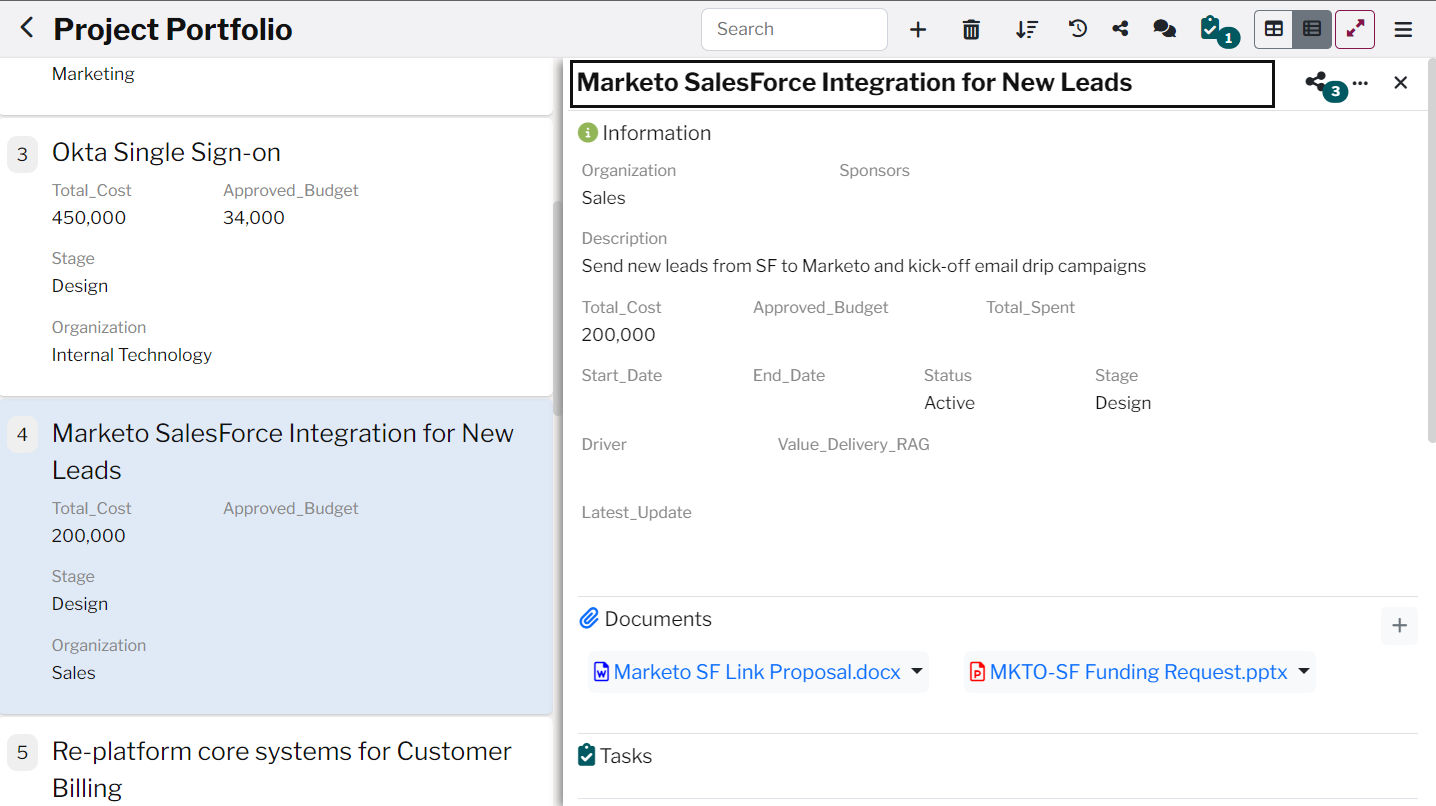This screenshot has width=1436, height=806.
Task: Expand the dropdown for MKTO-SF Funding Request.pptx
Action: coord(1303,671)
